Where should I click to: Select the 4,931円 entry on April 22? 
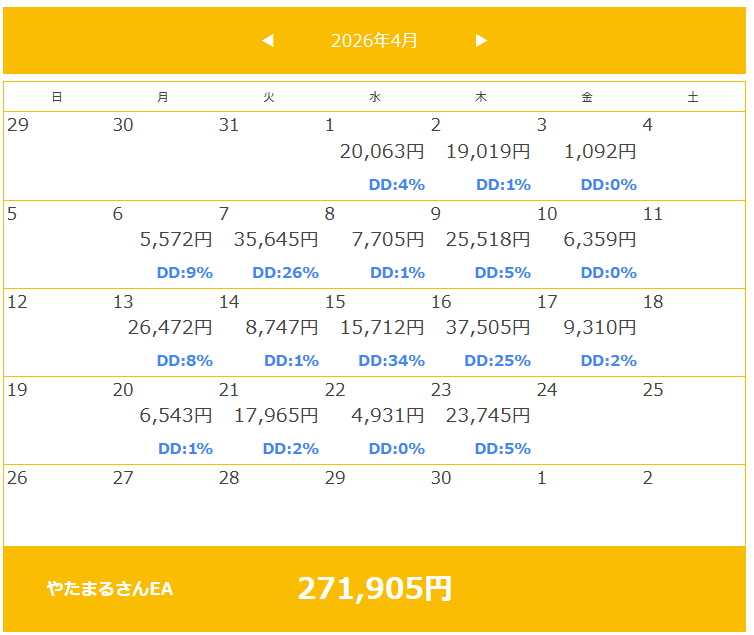point(388,416)
